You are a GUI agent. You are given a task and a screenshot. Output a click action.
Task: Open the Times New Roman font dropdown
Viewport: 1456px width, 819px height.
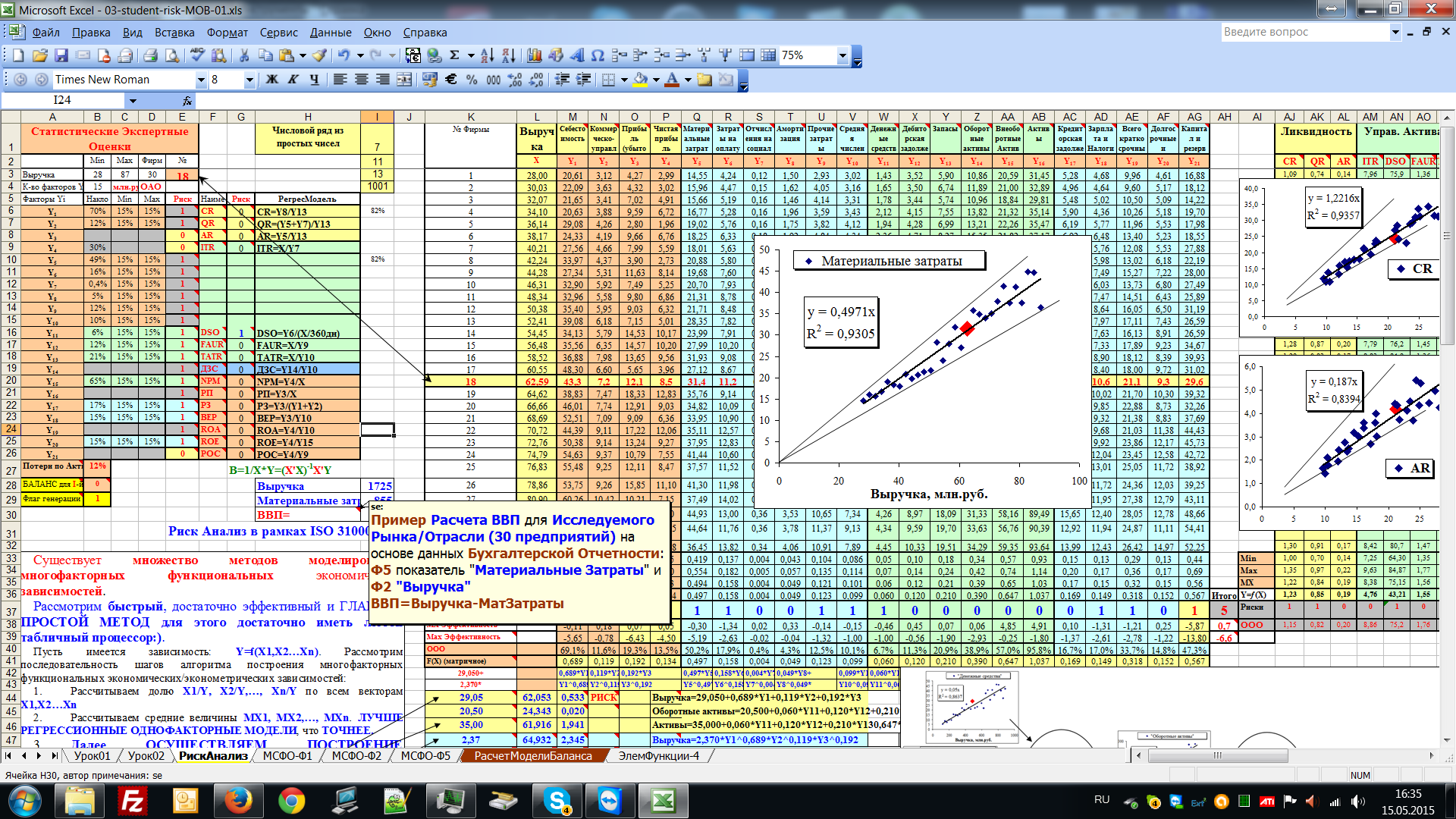point(201,80)
